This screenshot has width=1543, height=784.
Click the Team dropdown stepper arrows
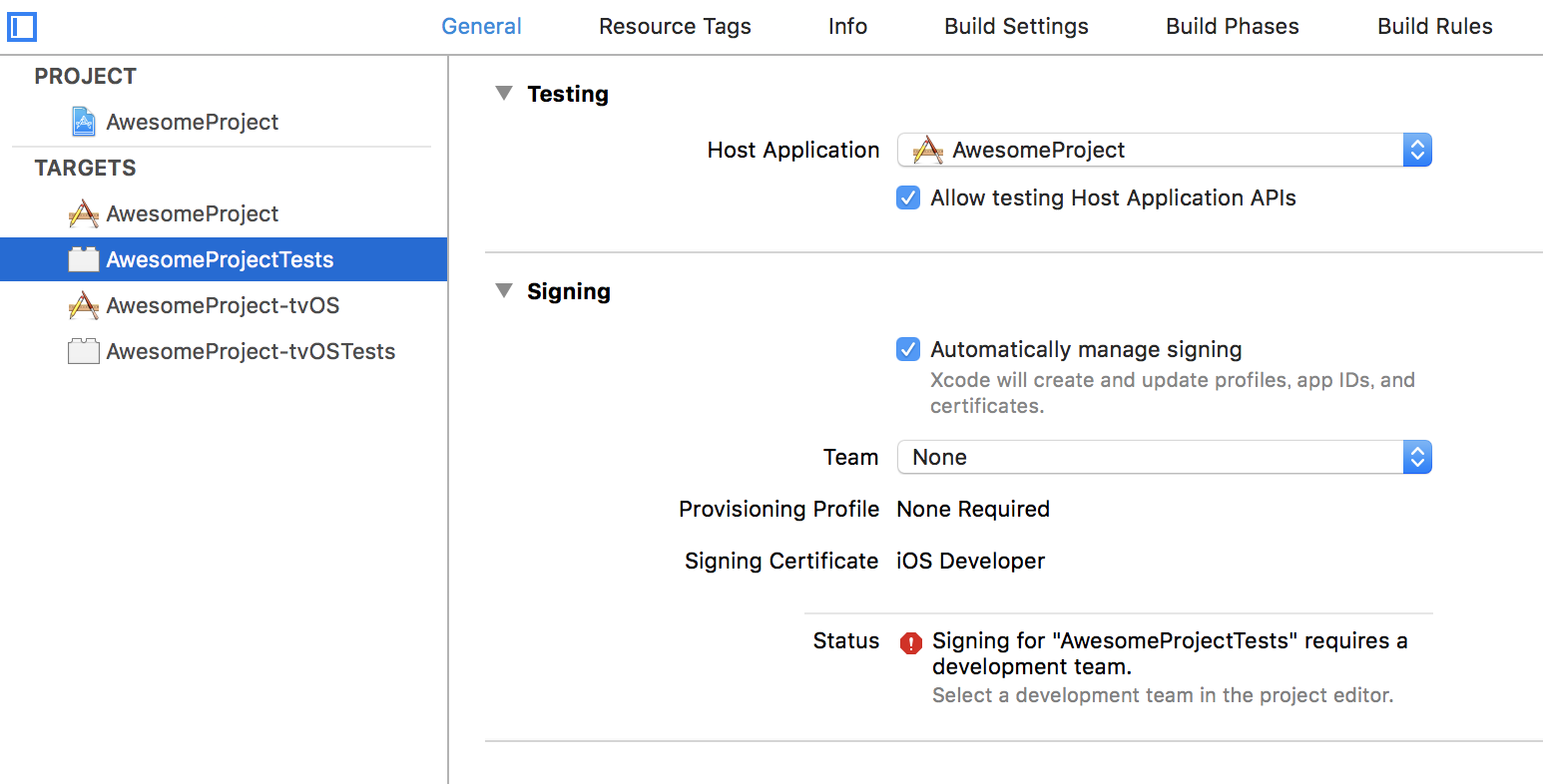pyautogui.click(x=1417, y=457)
